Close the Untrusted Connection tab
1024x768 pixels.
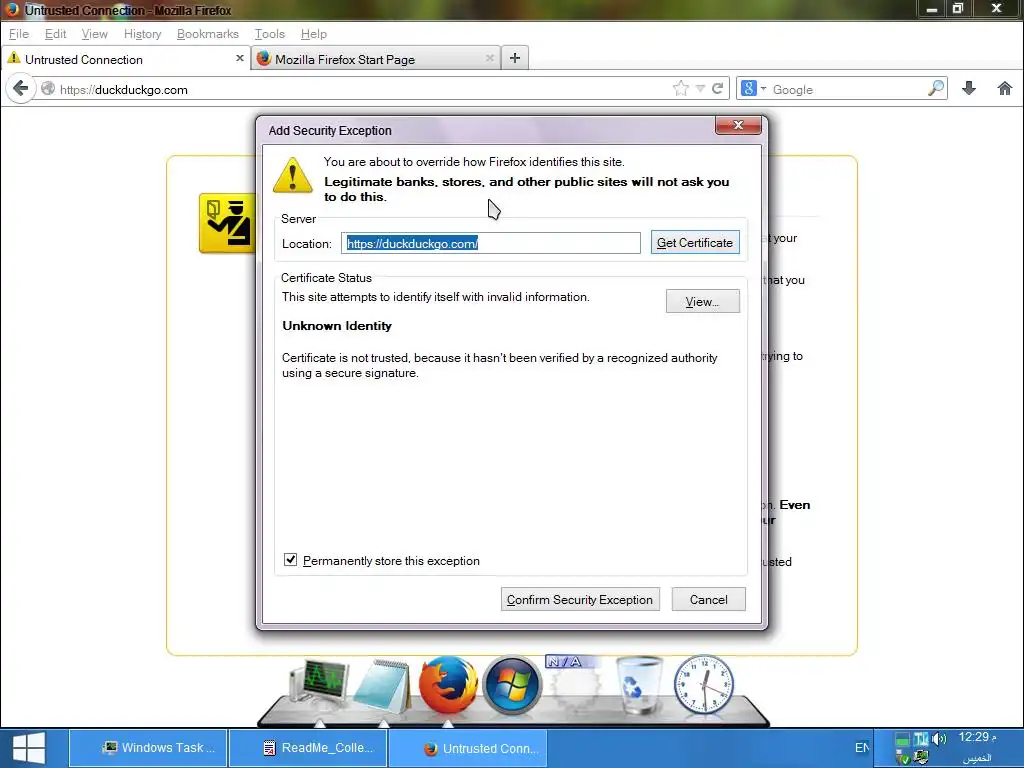point(240,58)
